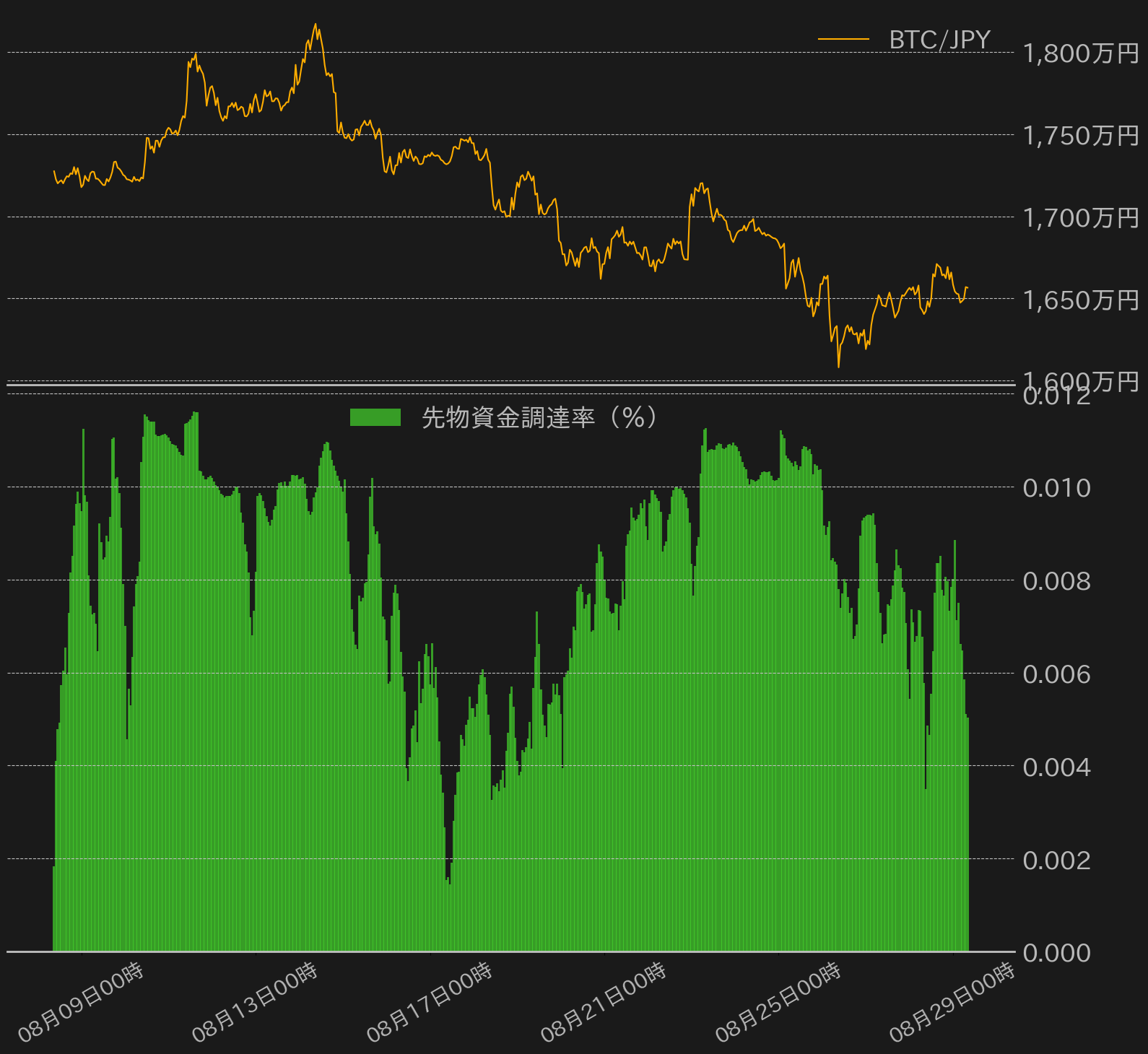Click the green funding rate legend swatch
Viewport: 1148px width, 1054px height.
point(375,417)
